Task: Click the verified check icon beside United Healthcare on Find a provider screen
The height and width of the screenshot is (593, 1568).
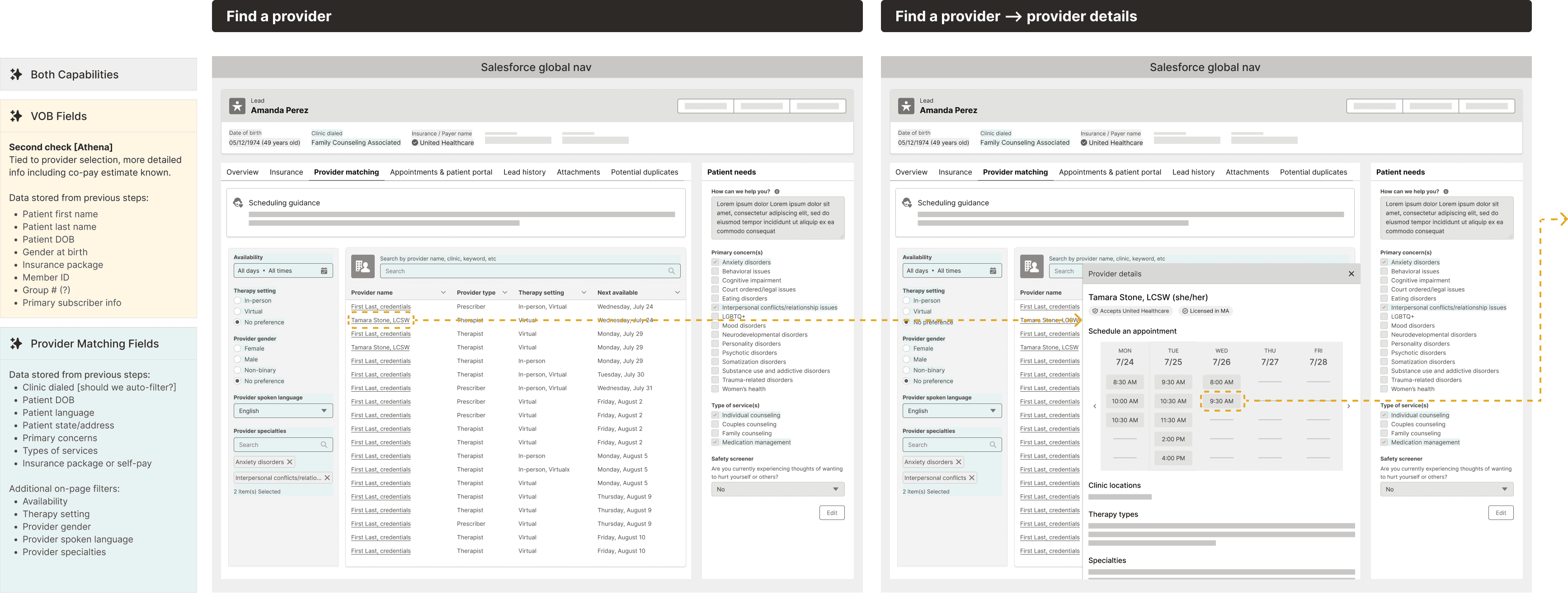Action: (414, 143)
